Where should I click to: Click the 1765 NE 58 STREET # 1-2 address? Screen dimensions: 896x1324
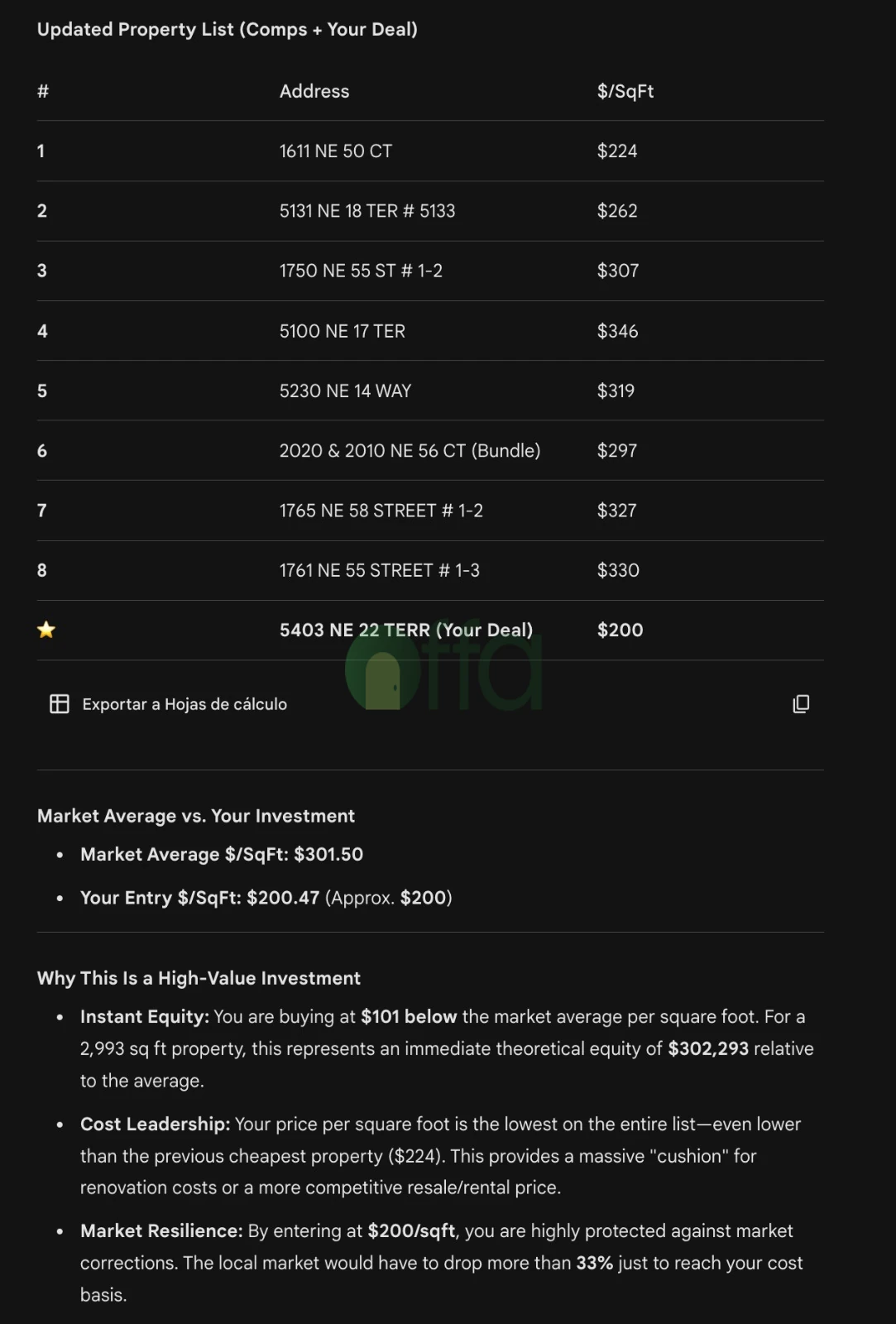tap(381, 511)
